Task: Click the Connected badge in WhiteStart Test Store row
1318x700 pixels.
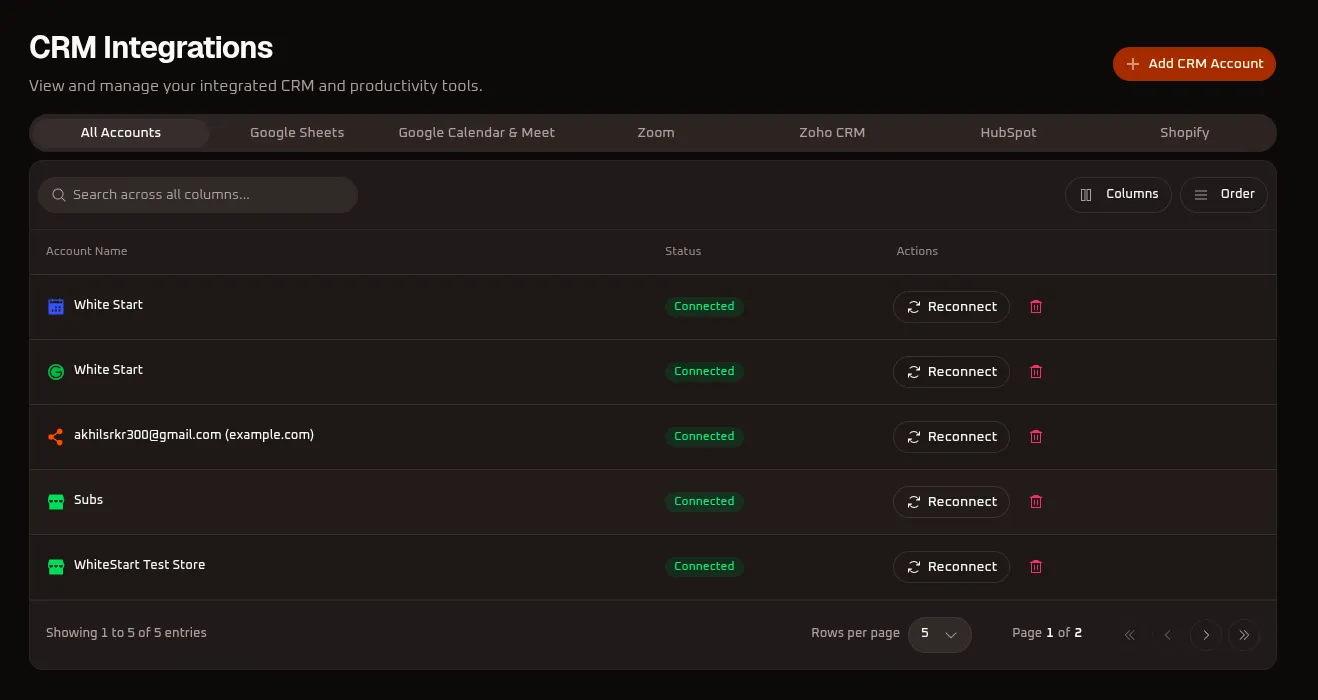Action: pyautogui.click(x=704, y=566)
